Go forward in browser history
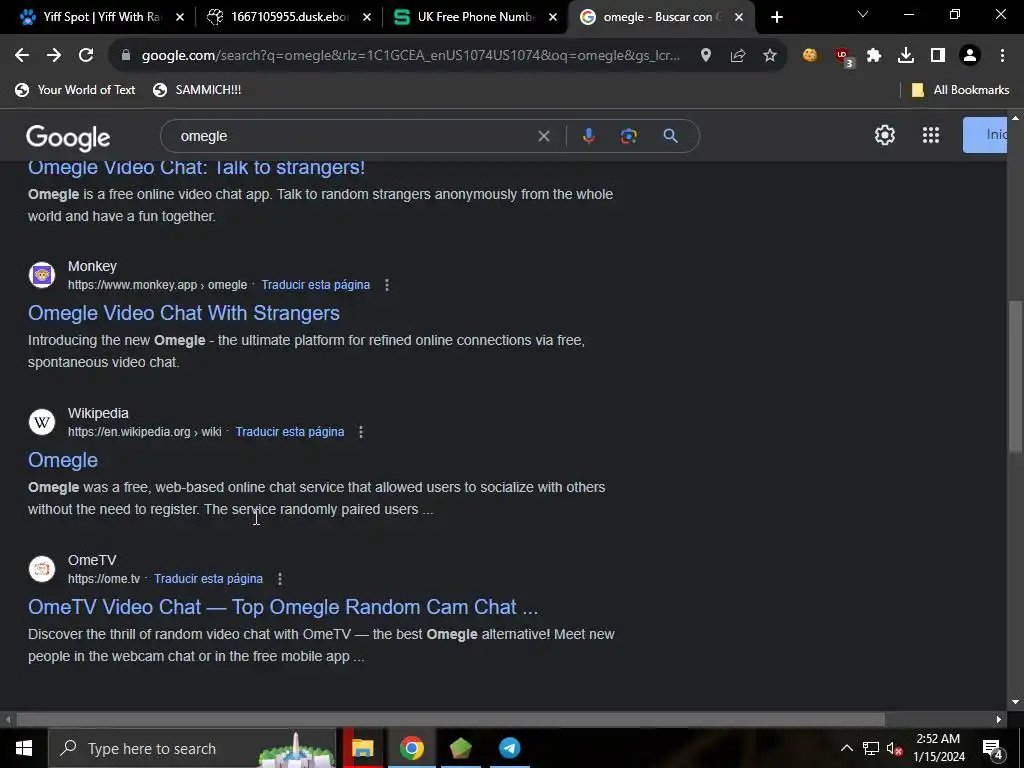The height and width of the screenshot is (768, 1024). [x=54, y=56]
